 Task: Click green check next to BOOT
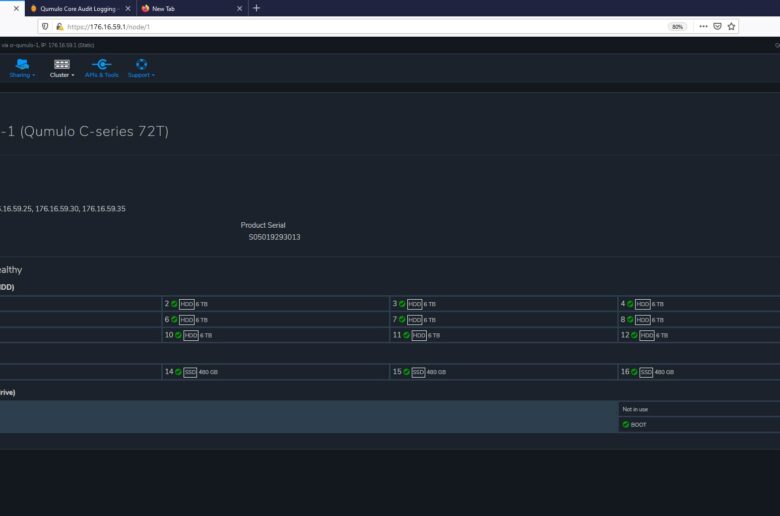(626, 424)
